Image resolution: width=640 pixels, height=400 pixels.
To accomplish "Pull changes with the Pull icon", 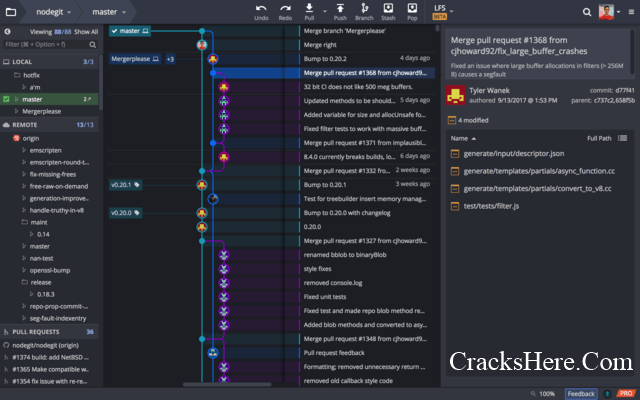I will tap(309, 8).
